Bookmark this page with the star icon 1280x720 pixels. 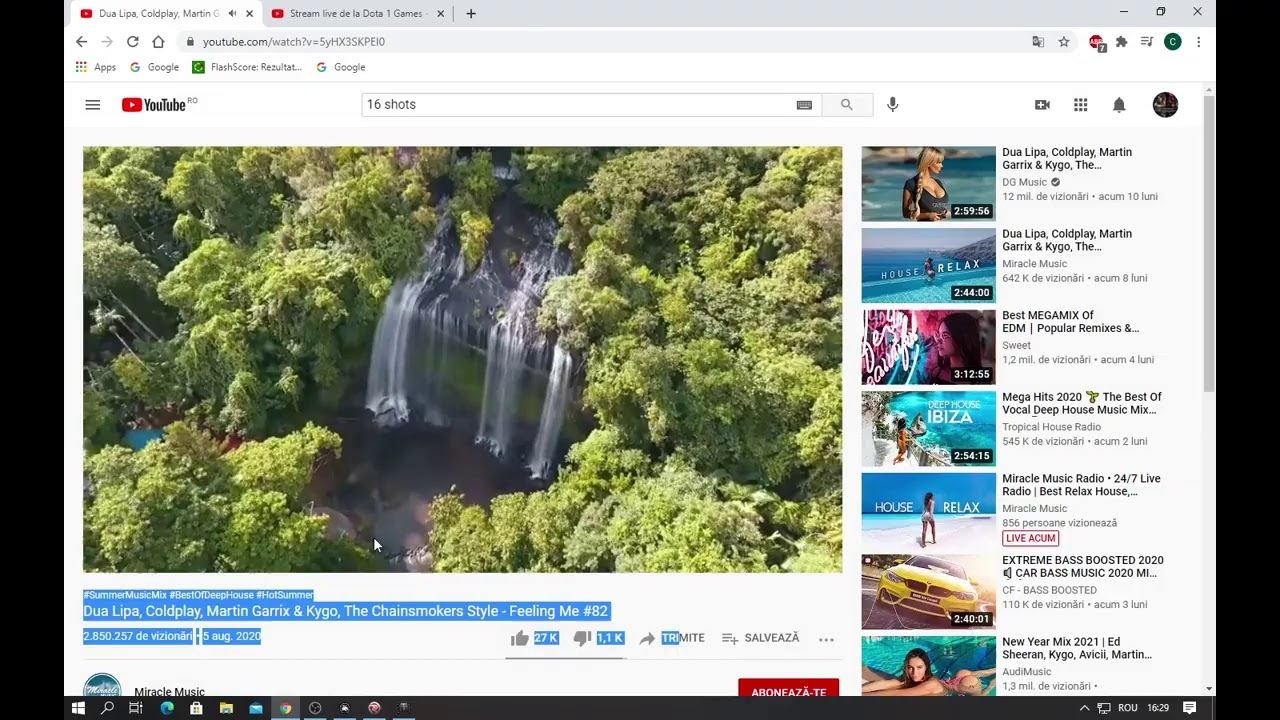(x=1064, y=42)
